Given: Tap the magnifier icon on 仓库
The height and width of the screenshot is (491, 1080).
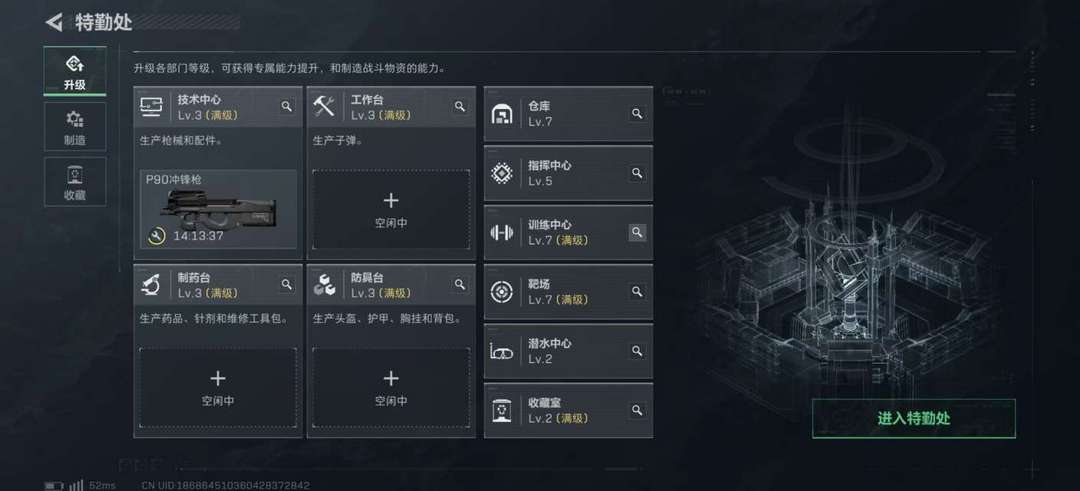Looking at the screenshot, I should tap(637, 114).
